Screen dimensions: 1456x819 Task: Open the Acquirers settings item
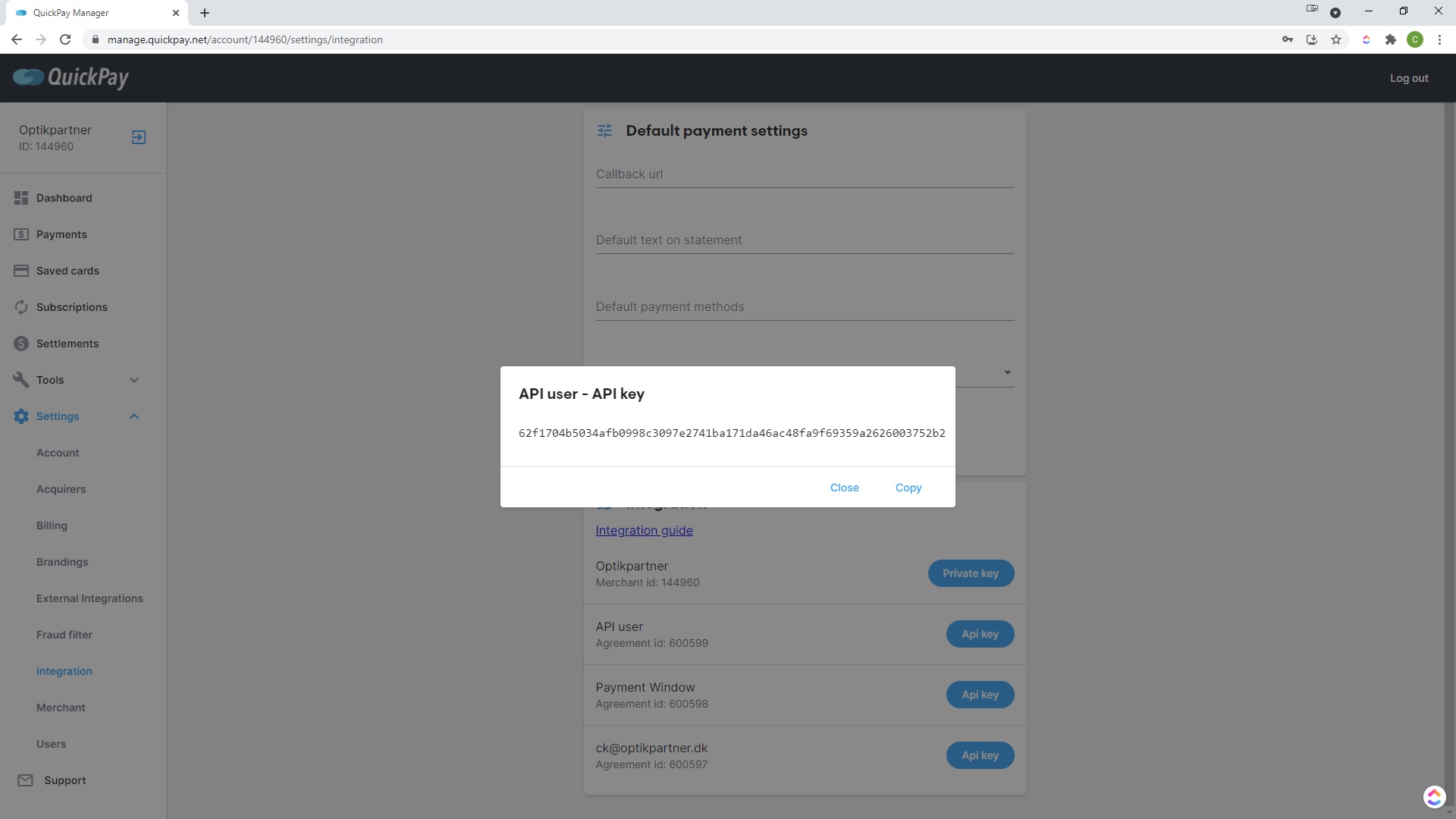[61, 489]
